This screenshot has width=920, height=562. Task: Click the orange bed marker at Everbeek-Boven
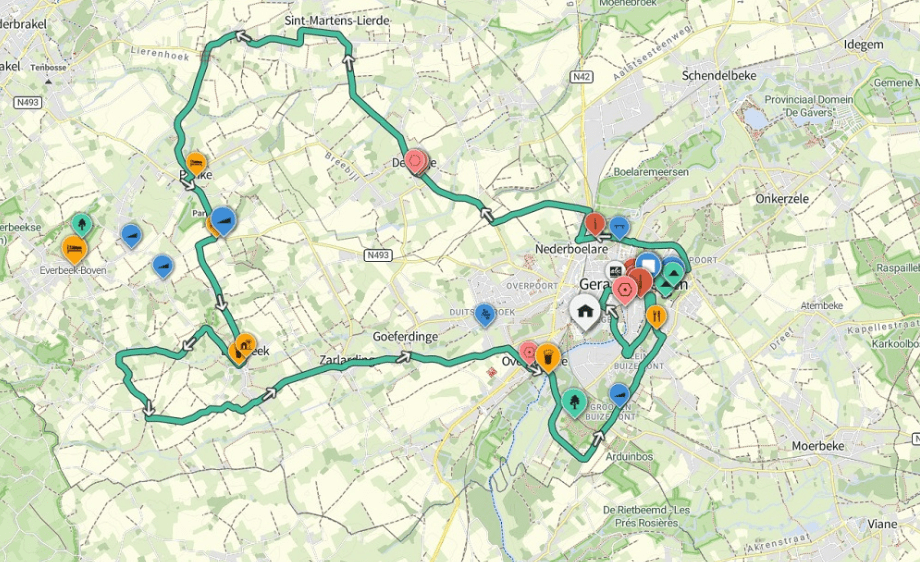click(74, 249)
